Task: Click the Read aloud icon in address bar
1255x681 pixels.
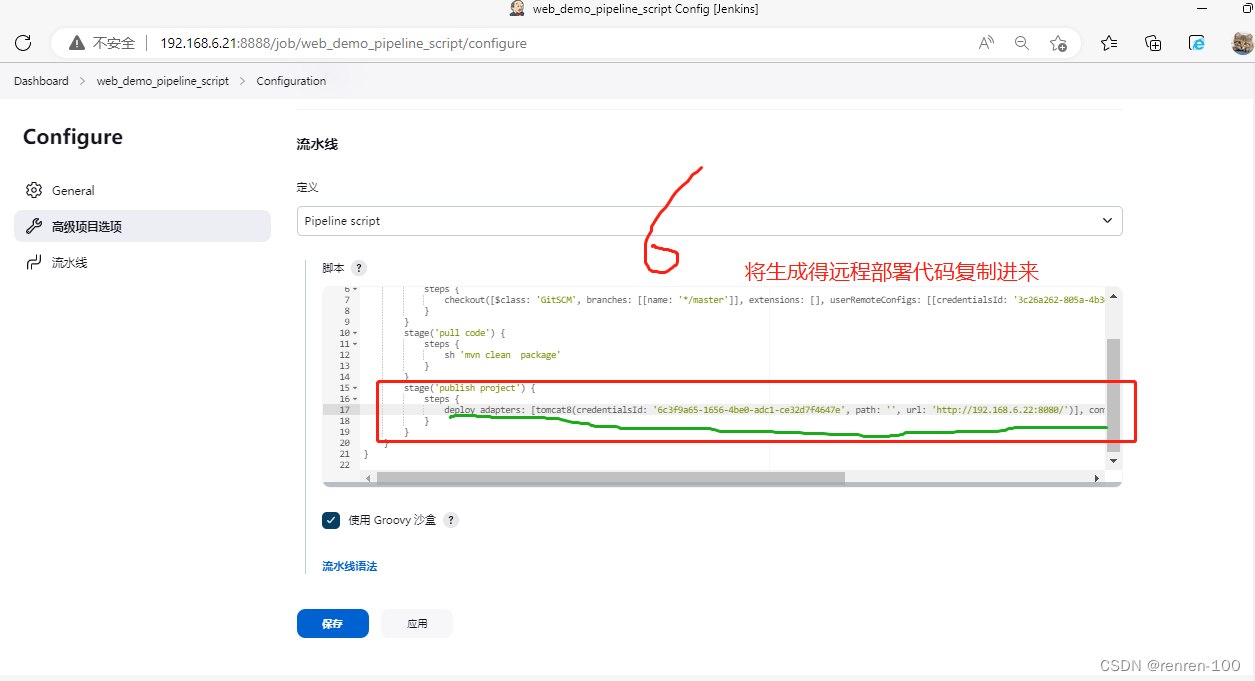Action: pos(986,43)
